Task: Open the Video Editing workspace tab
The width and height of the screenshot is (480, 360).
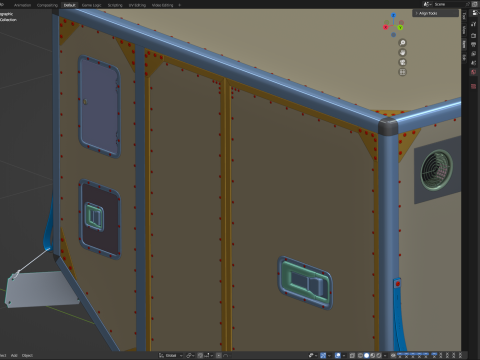Action: (x=162, y=5)
